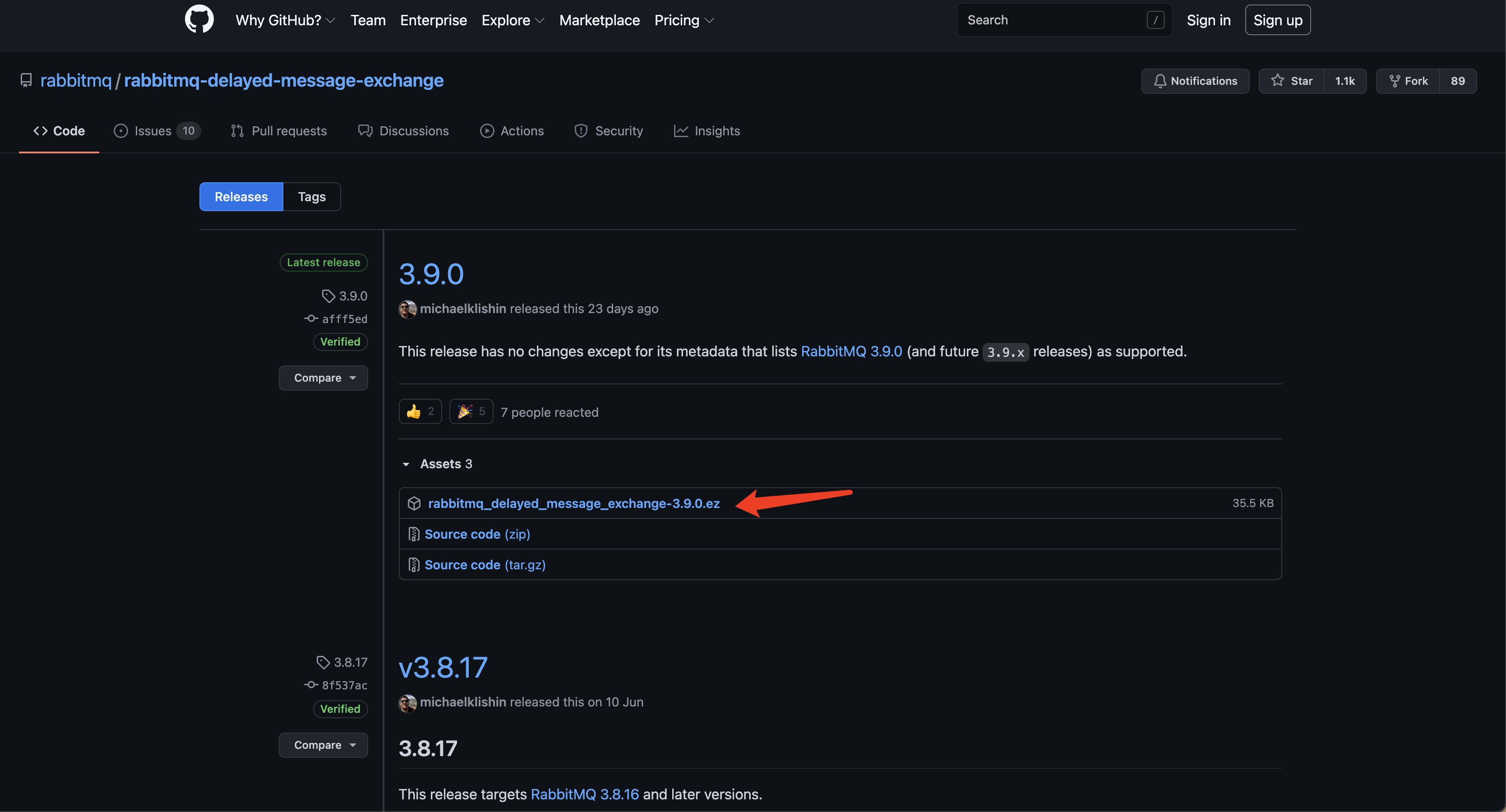Fork this repository
1506x812 pixels.
pyautogui.click(x=1409, y=81)
